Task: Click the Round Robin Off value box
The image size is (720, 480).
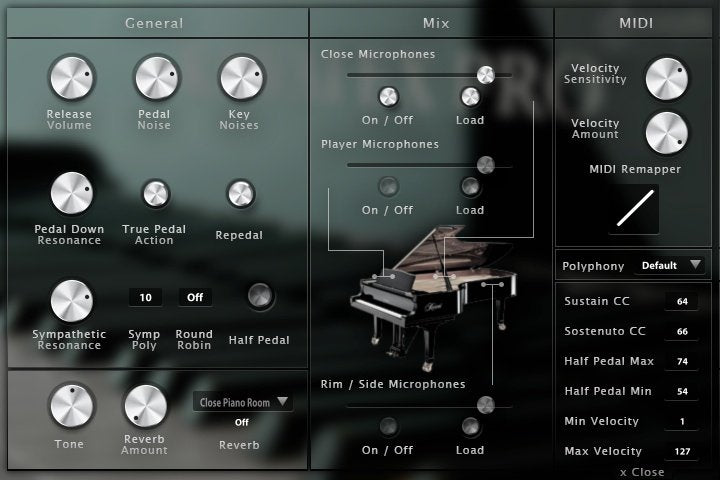Action: pyautogui.click(x=195, y=297)
